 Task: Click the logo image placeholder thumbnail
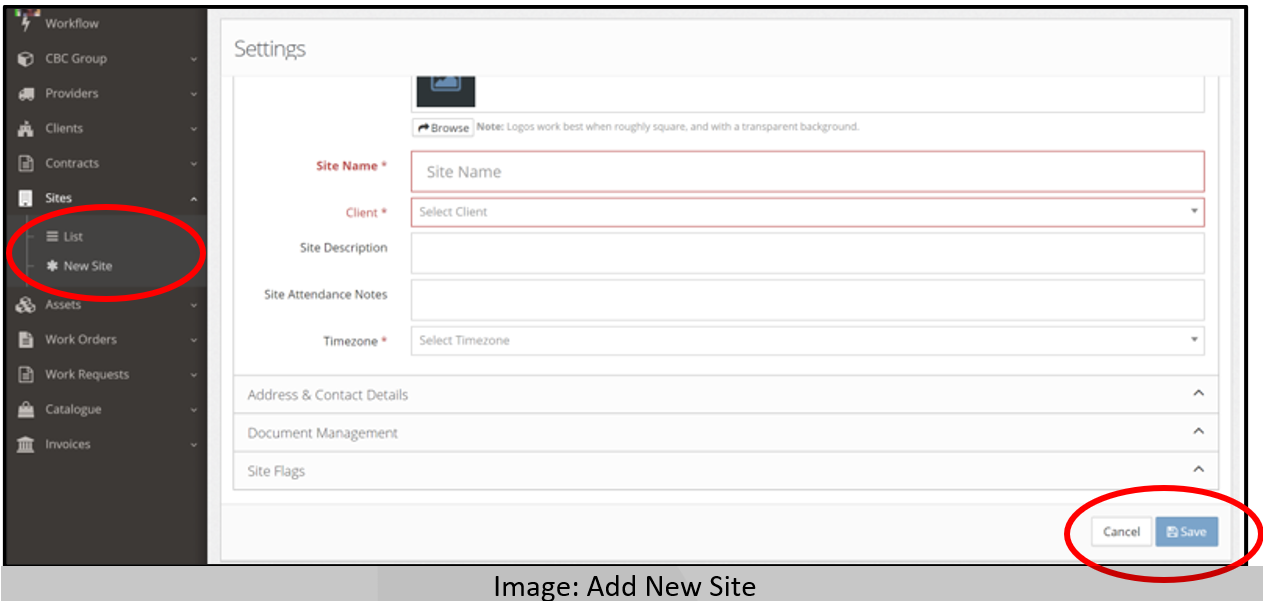coord(445,88)
